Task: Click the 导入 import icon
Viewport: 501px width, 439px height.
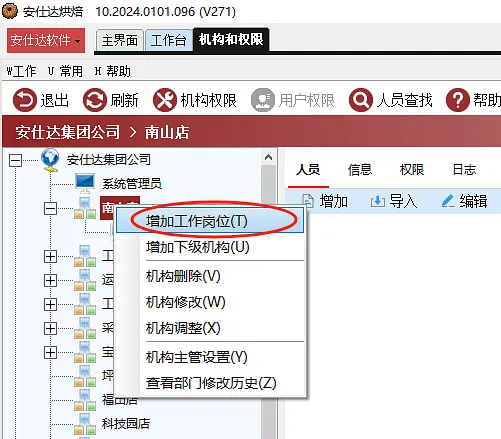Action: 378,201
